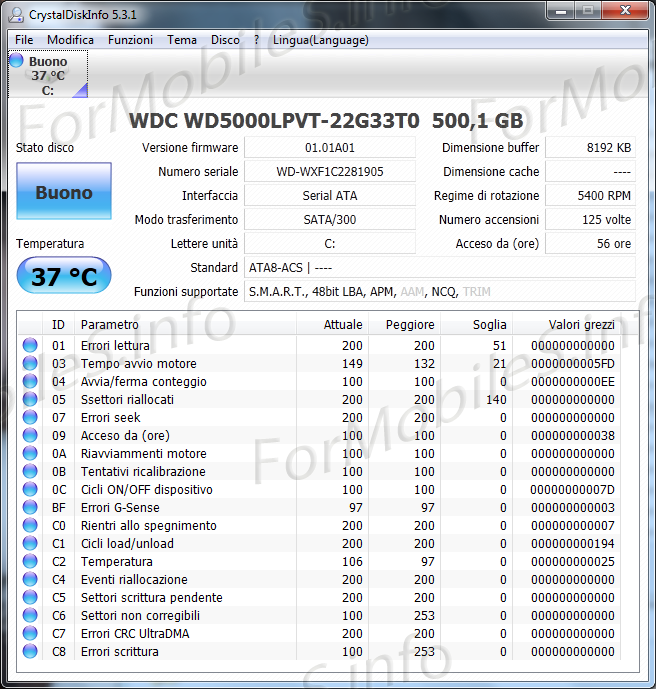Click the status orb for Ssettori riallocati
The image size is (656, 689).
pos(30,400)
